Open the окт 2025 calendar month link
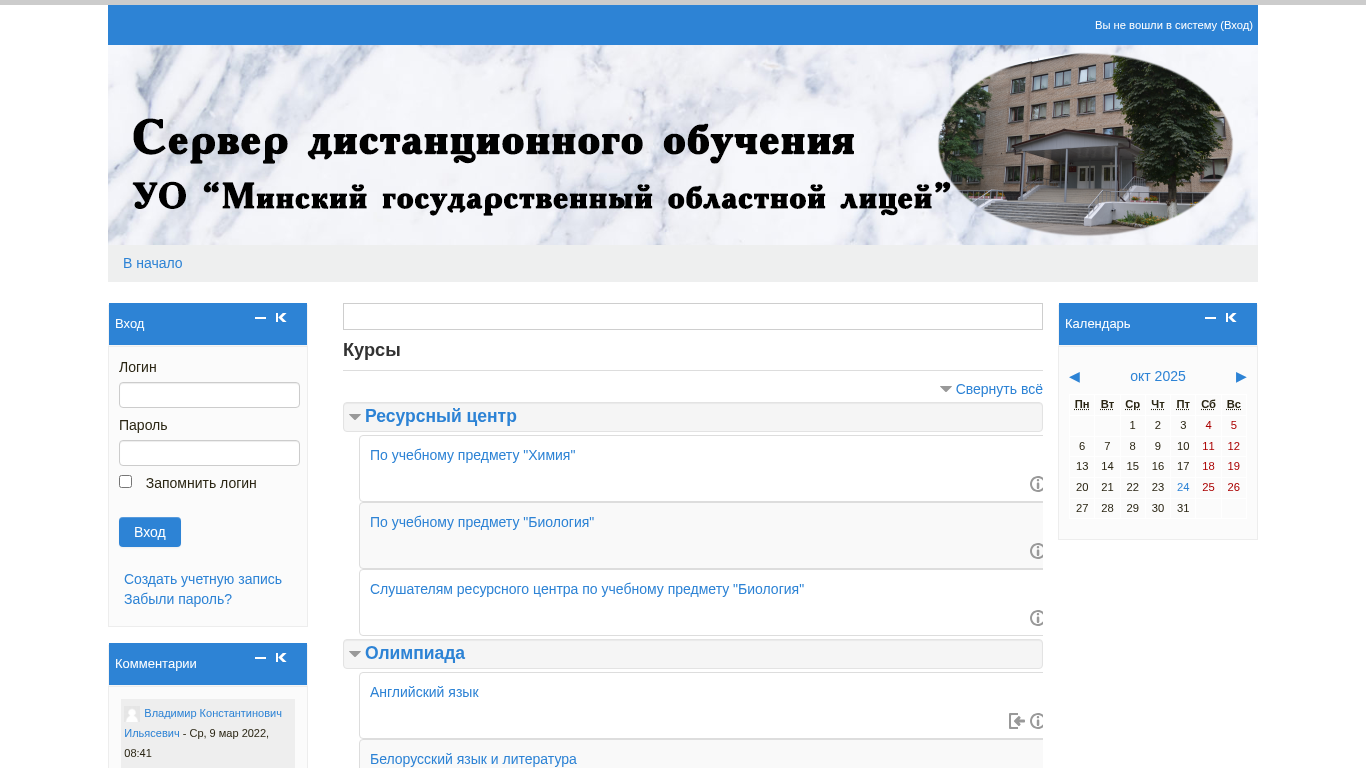This screenshot has width=1366, height=768. coord(1158,376)
